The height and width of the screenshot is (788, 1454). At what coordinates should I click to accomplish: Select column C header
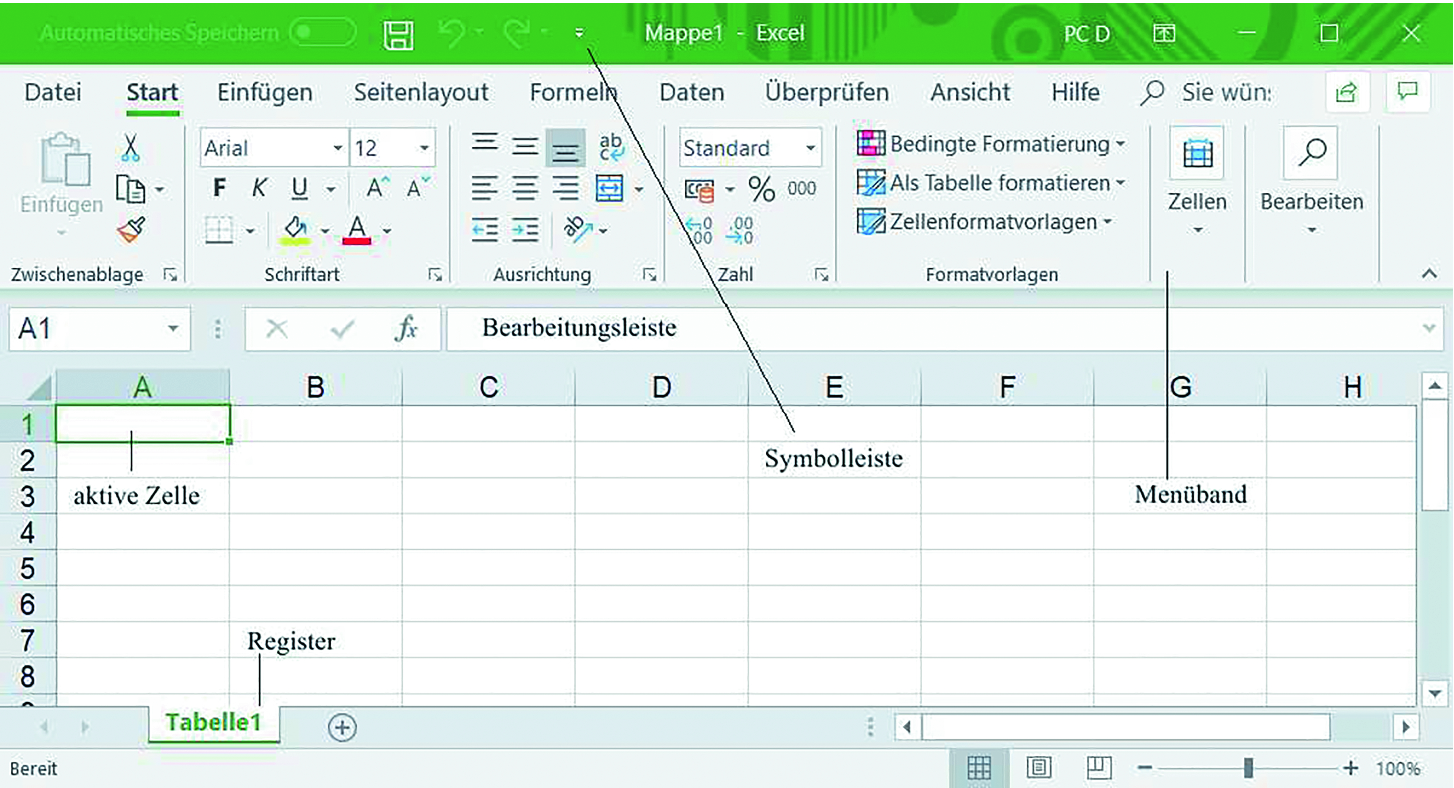click(489, 387)
